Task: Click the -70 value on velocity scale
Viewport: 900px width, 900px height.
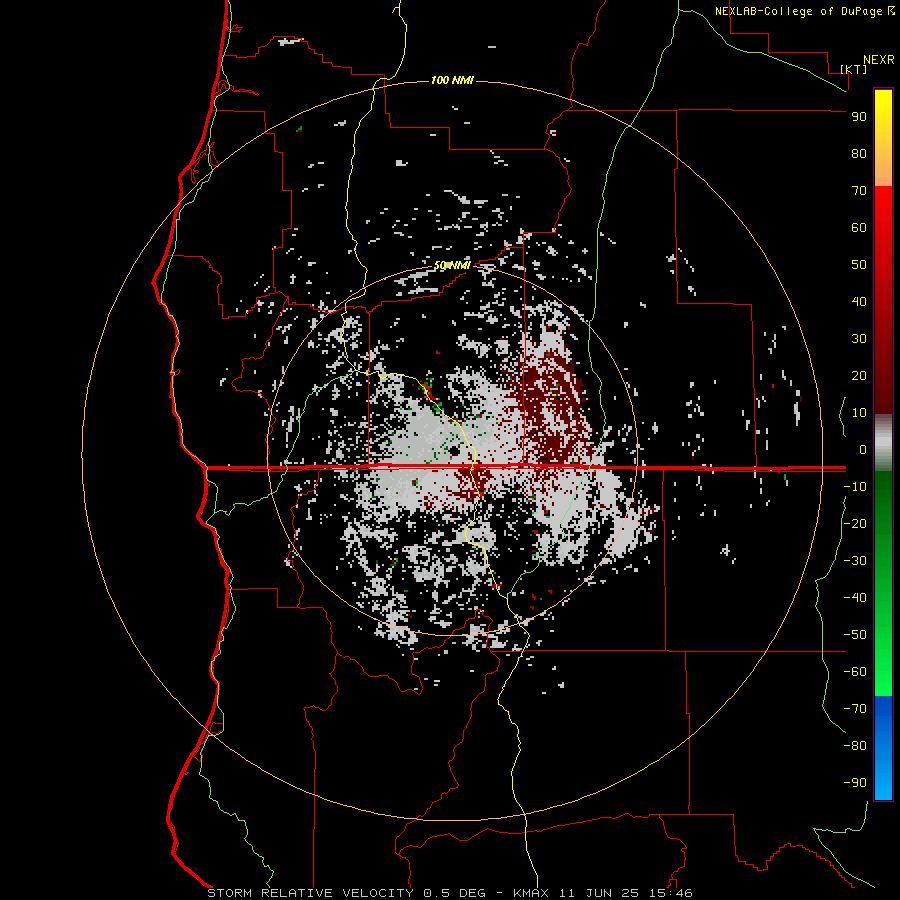Action: [x=855, y=708]
